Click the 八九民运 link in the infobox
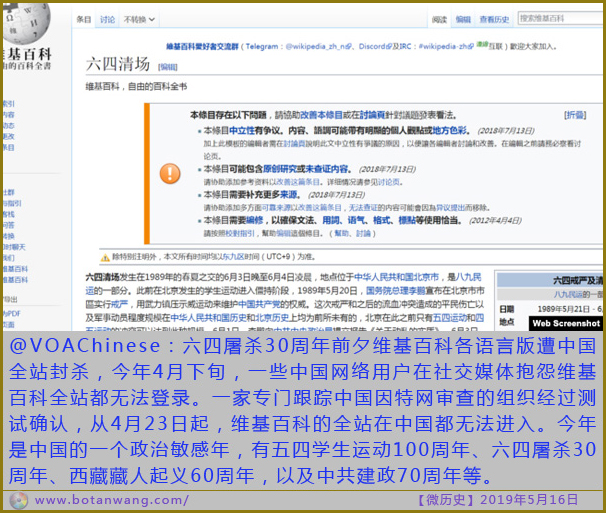Screen dimensions: 606x513 pyautogui.click(x=568, y=295)
